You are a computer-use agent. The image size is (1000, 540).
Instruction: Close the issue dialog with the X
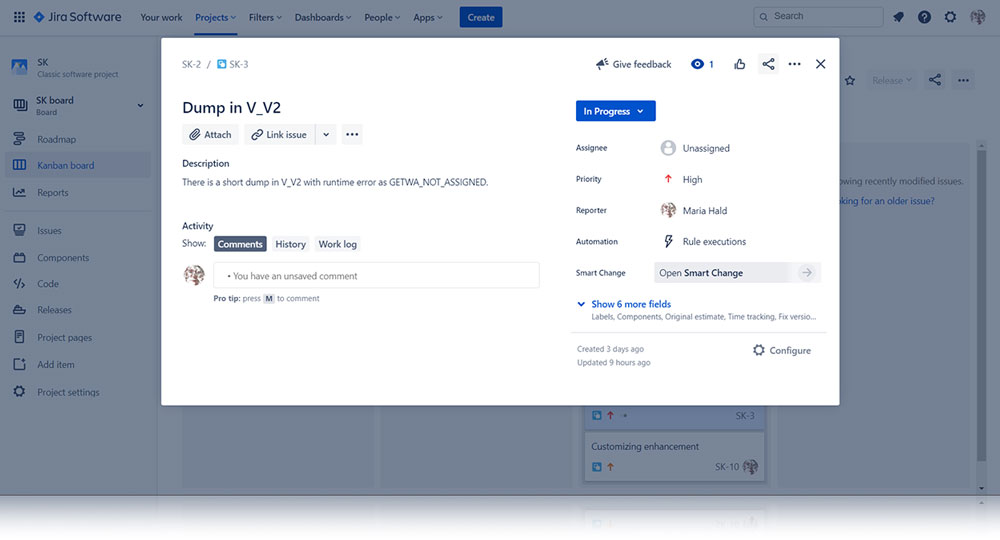tap(821, 64)
